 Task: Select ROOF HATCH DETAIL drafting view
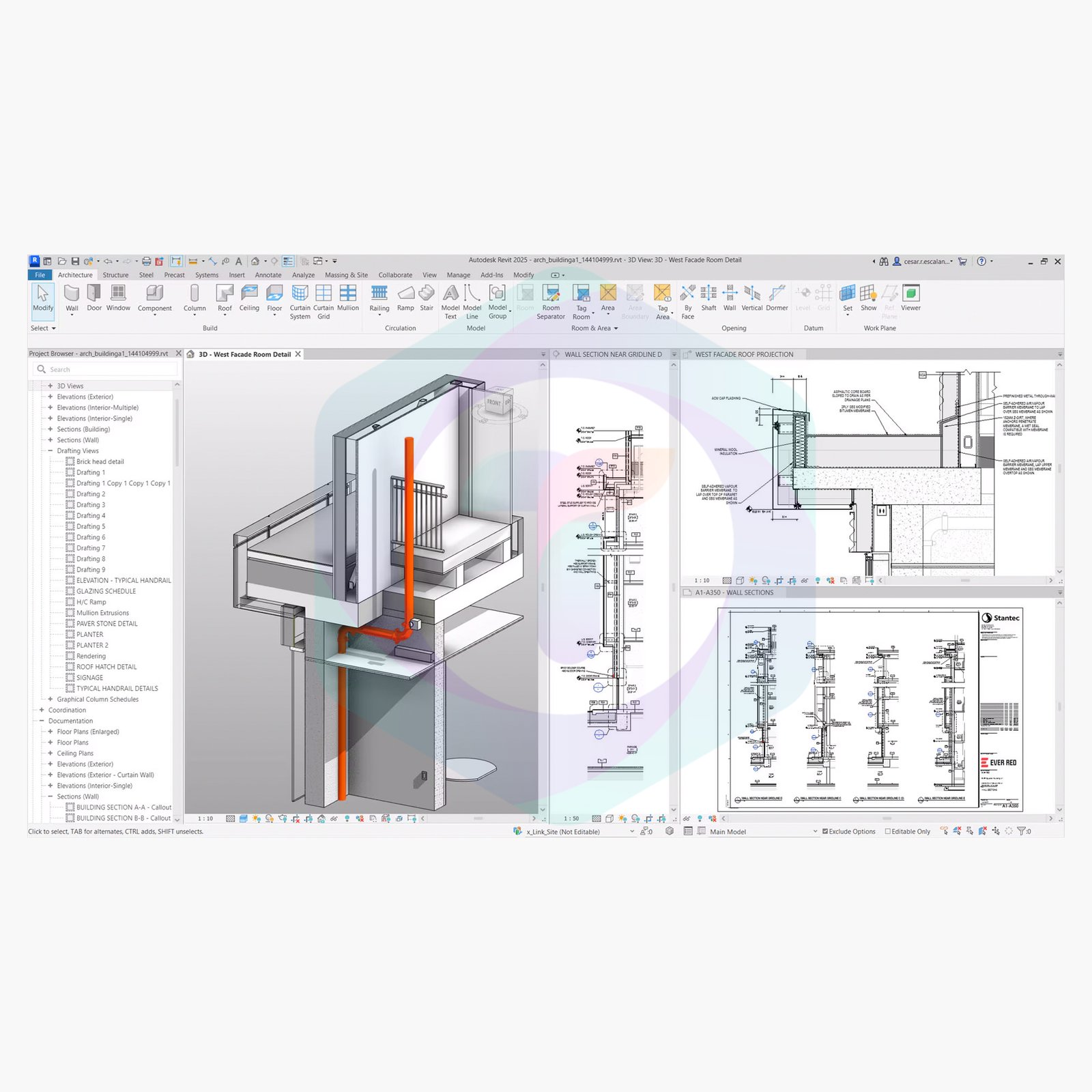tap(106, 667)
